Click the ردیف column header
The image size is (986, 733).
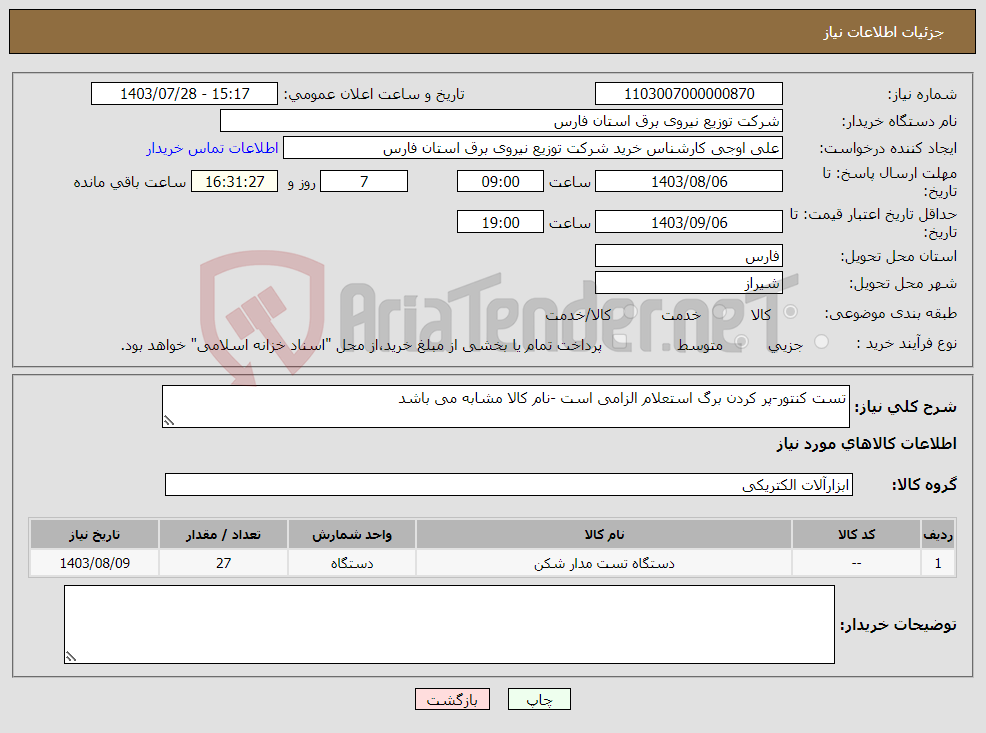[x=938, y=534]
